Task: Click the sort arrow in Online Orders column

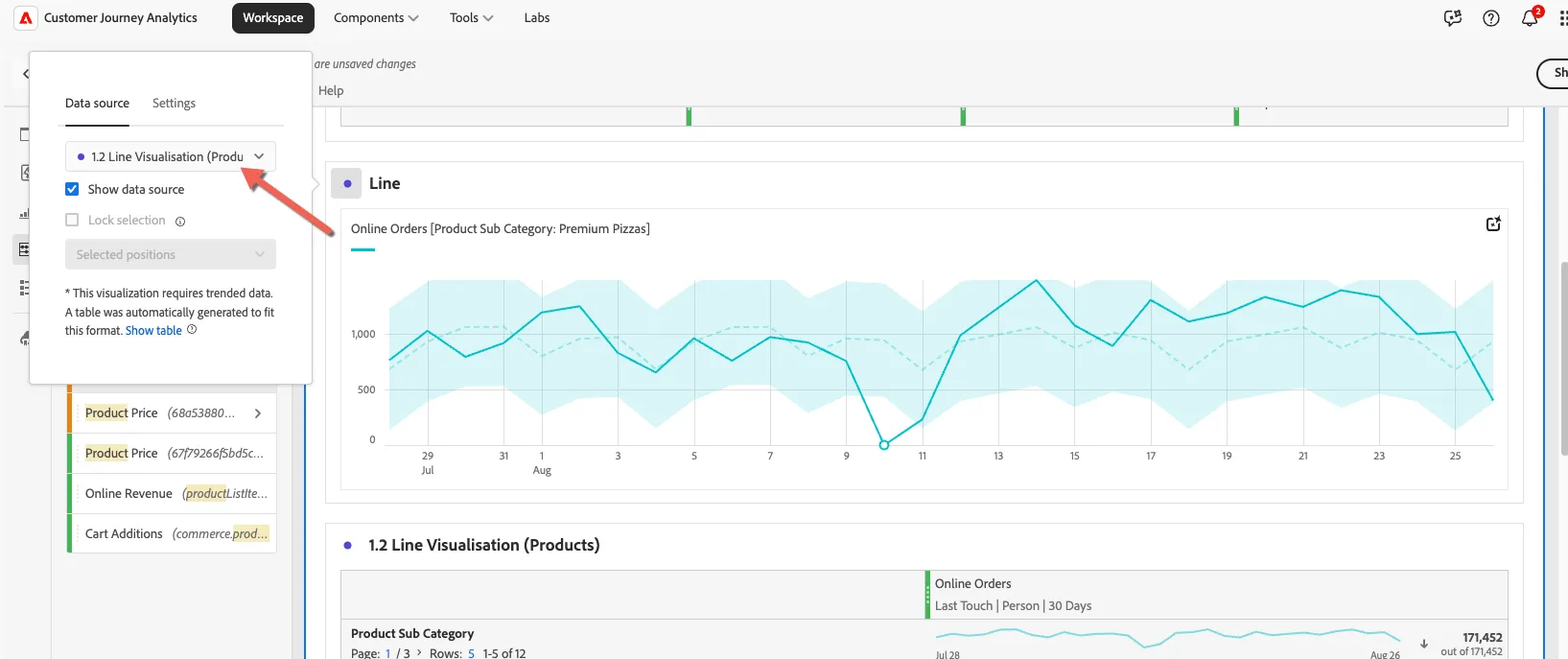Action: click(x=1424, y=644)
